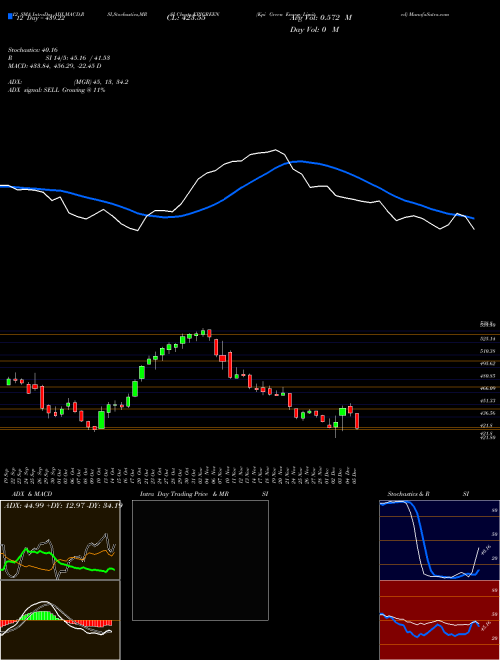This screenshot has width=500, height=660.
Task: Click the CL: 423.55 closing price text
Action: point(186,18)
